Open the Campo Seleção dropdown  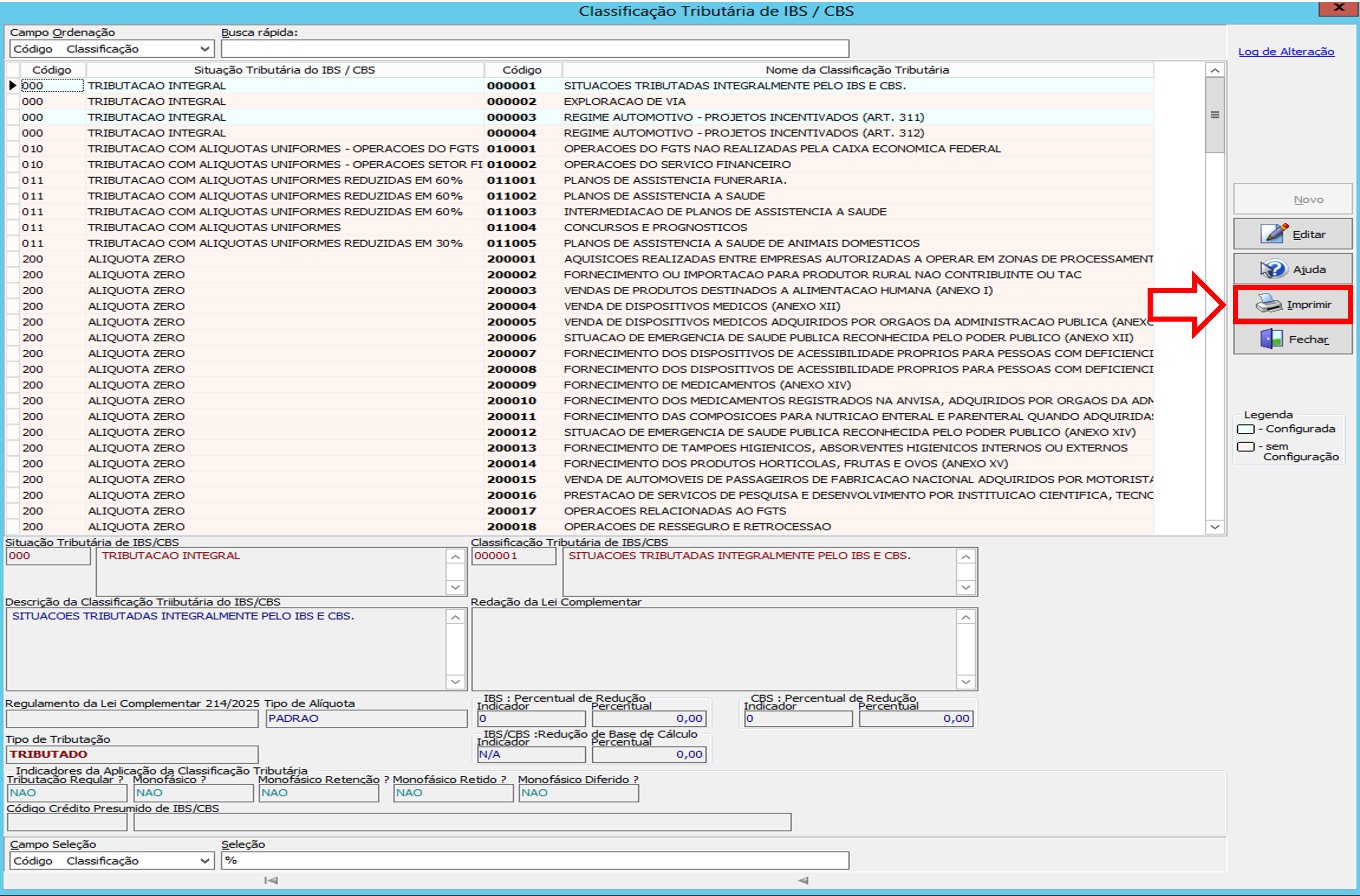pos(204,860)
